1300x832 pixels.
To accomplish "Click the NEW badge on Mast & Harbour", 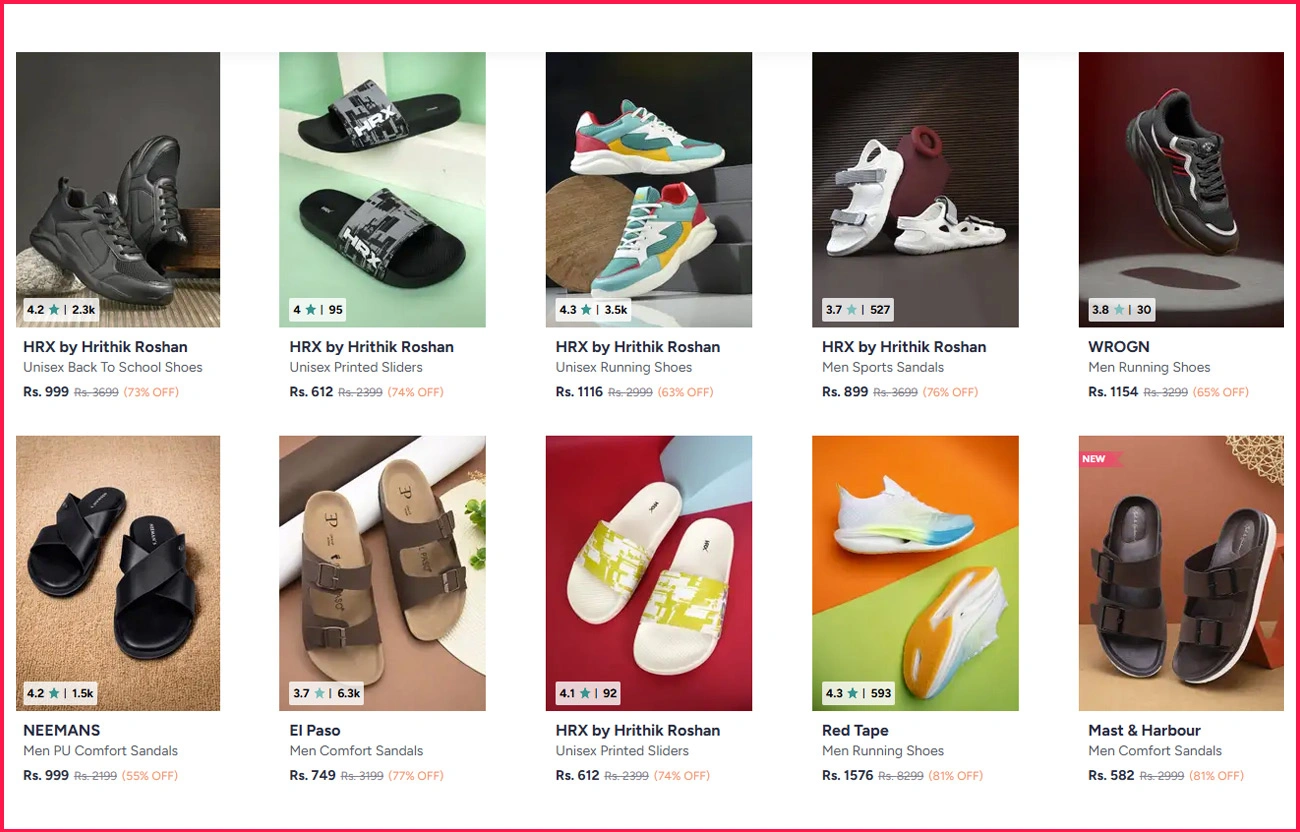I will [1097, 459].
